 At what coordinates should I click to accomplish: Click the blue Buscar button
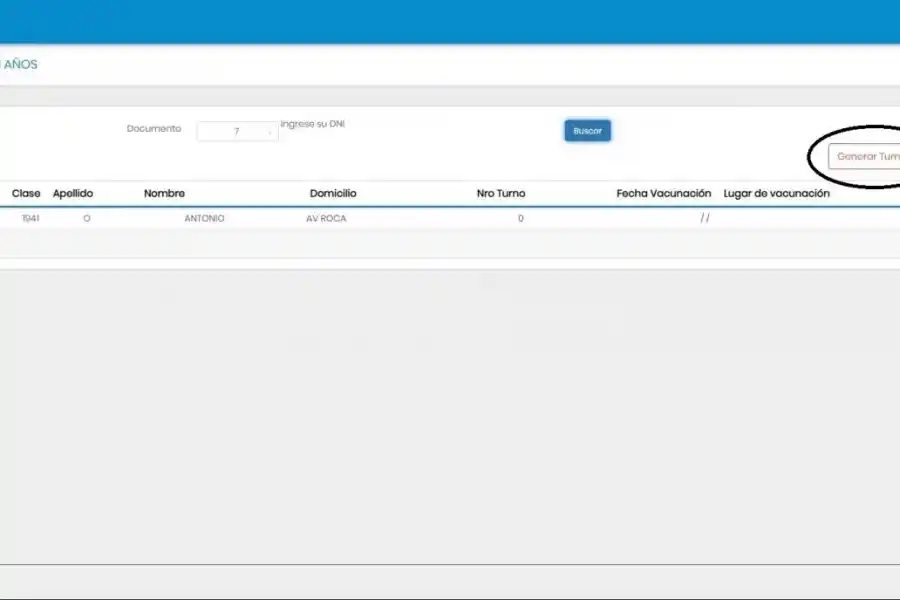[587, 131]
